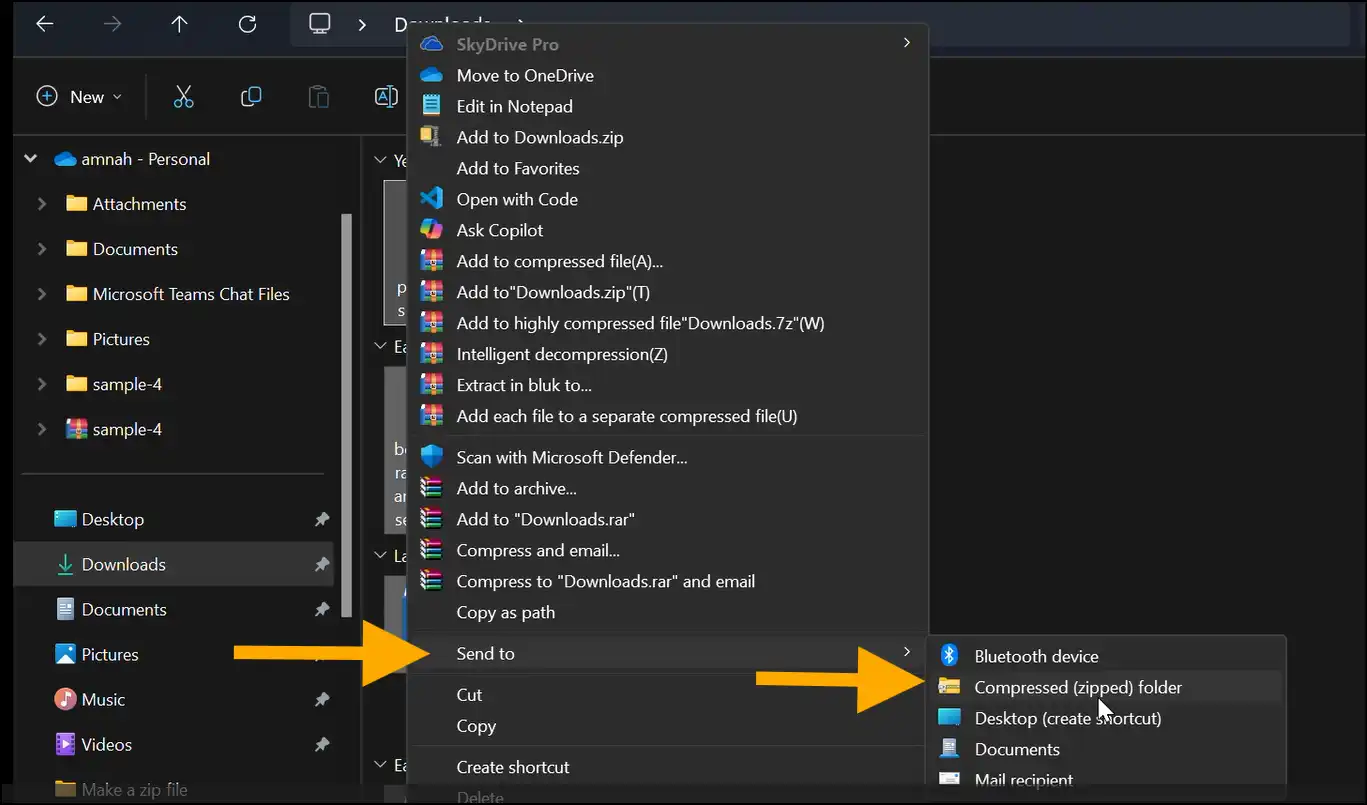1367x805 pixels.
Task: Expand the sample-4 folder node
Action: (x=42, y=384)
